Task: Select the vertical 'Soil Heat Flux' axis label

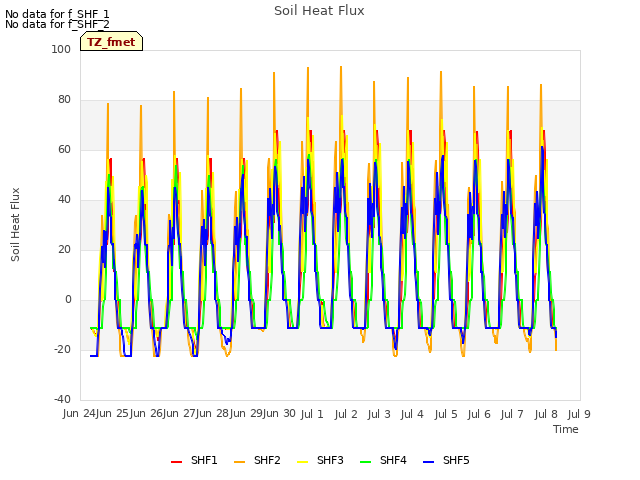Action: point(15,224)
